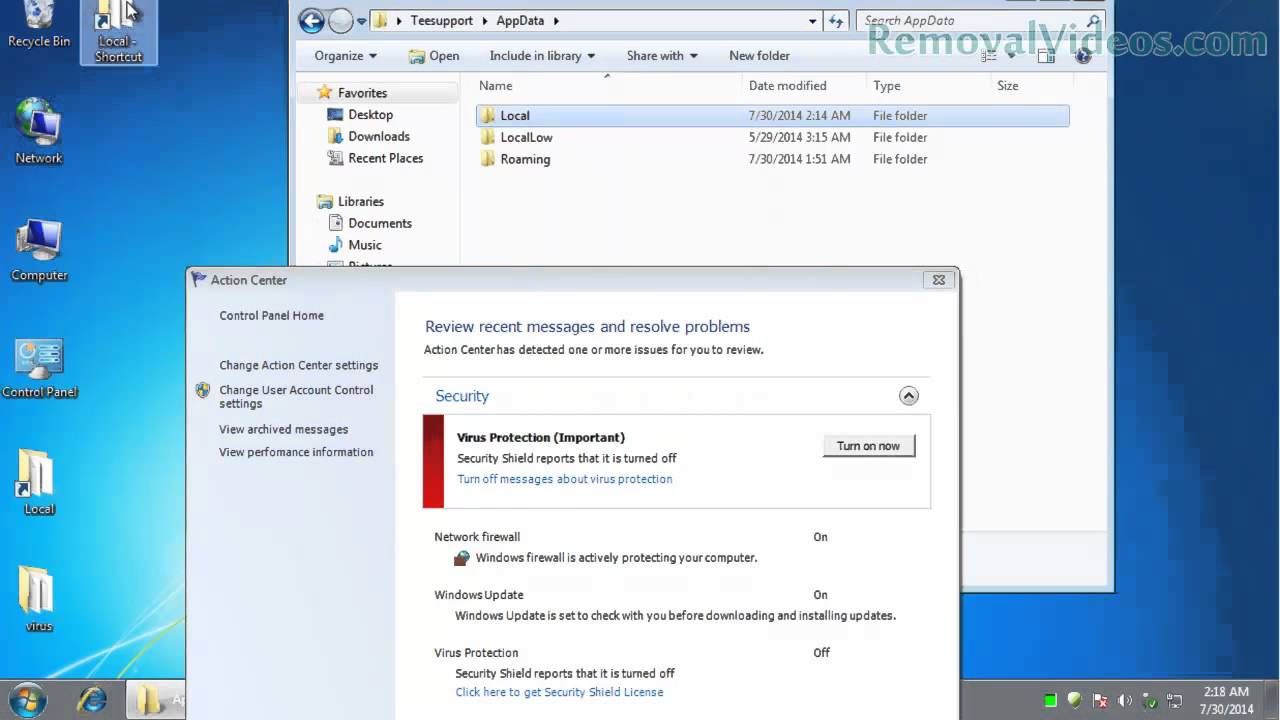Open the Windows Start menu
This screenshot has width=1280, height=720.
[x=27, y=699]
